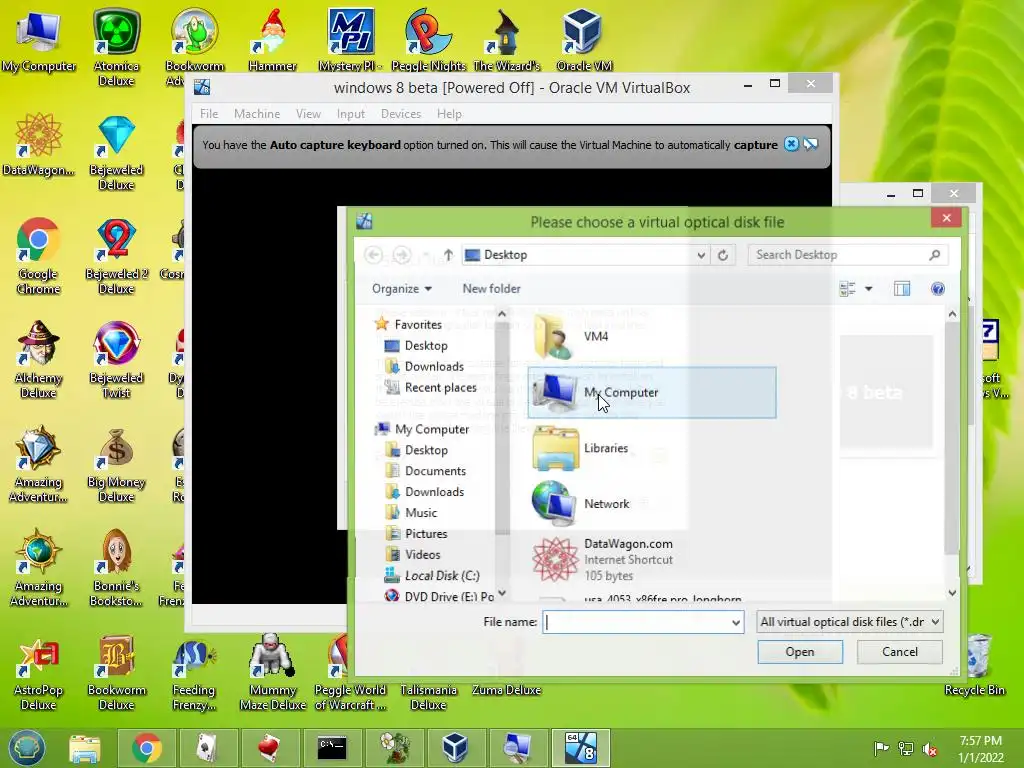Dismiss the auto capture keyboard notification
The width and height of the screenshot is (1024, 768).
click(791, 144)
